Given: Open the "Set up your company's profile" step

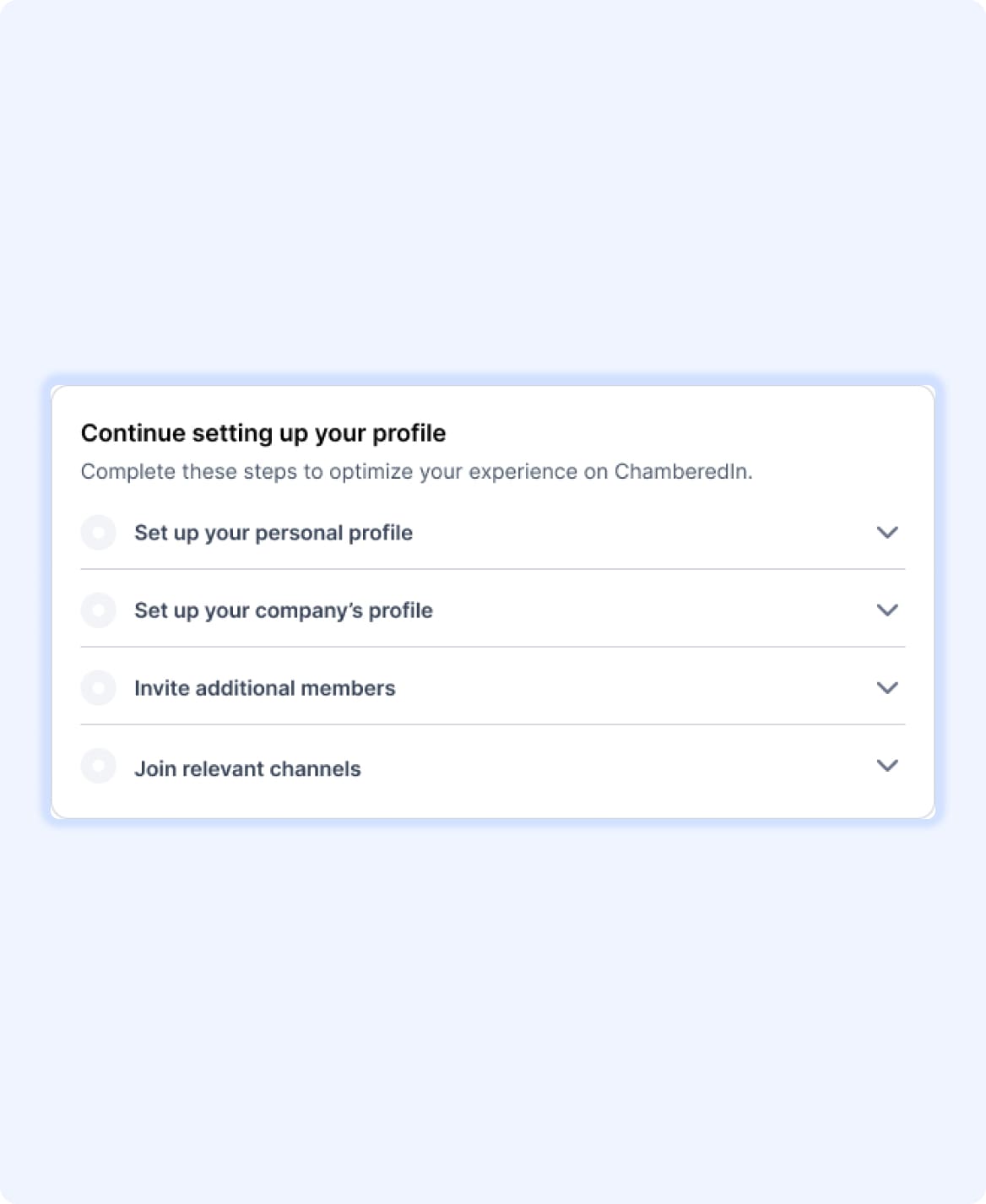Looking at the screenshot, I should [x=284, y=610].
